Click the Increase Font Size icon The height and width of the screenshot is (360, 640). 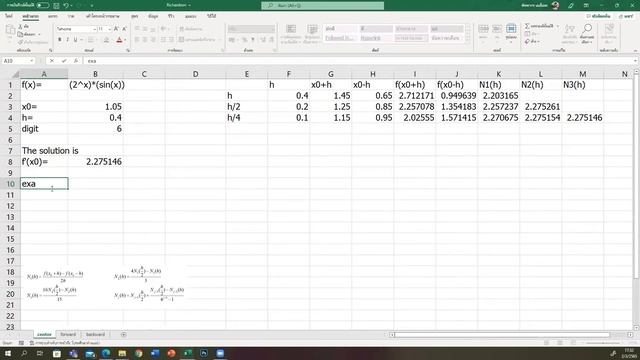[116, 29]
